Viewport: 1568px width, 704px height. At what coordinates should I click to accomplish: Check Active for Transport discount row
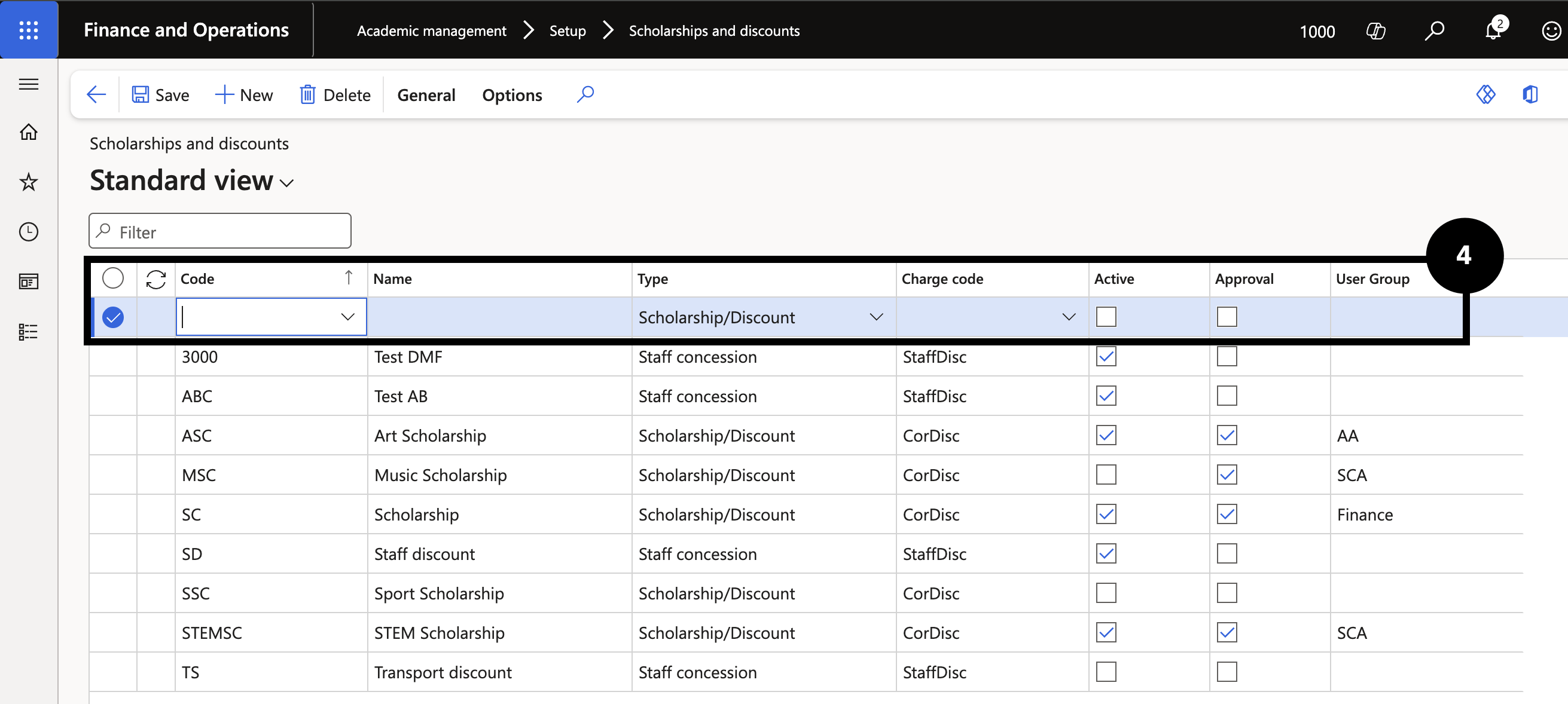click(x=1105, y=672)
